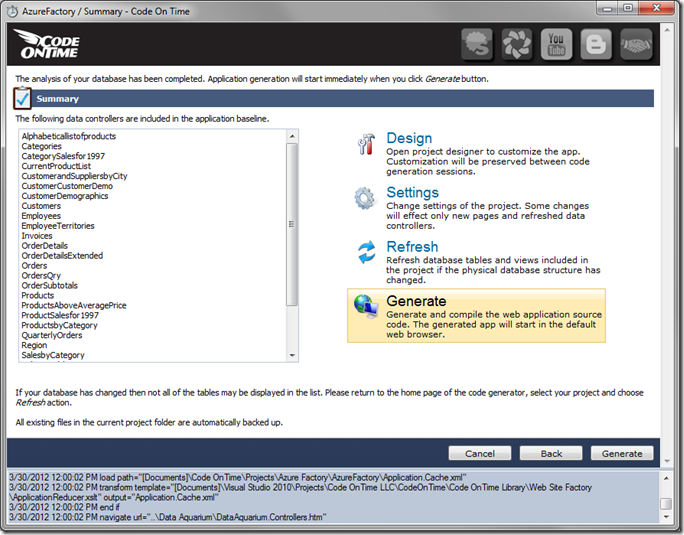
Task: Minimize the Code On Time window
Action: [x=607, y=8]
